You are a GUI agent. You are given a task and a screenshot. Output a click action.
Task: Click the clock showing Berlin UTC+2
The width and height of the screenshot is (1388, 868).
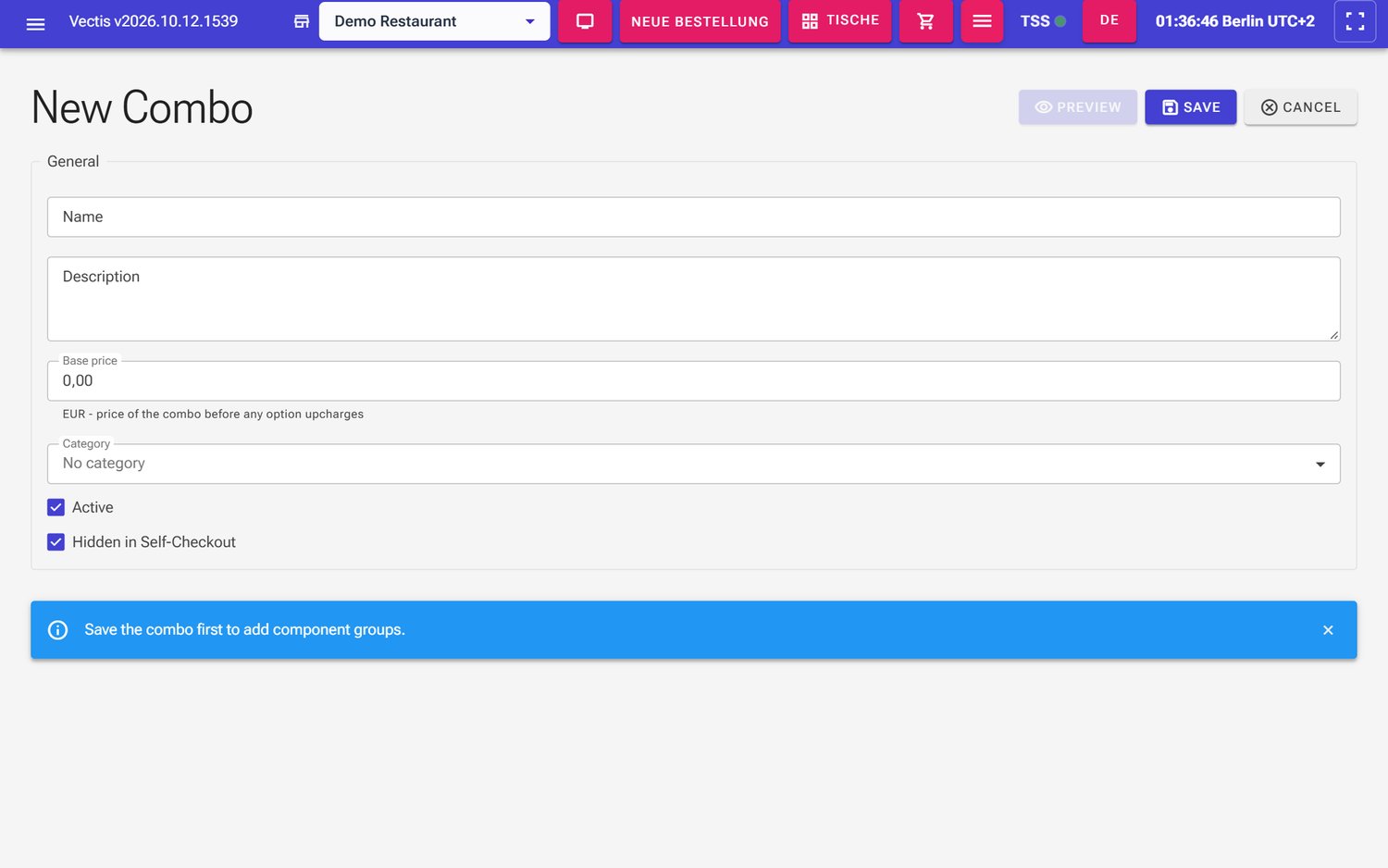point(1234,21)
